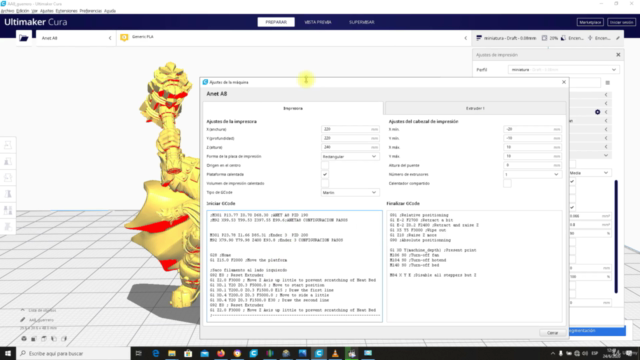This screenshot has height=360, width=640.
Task: Click the round indicator icon beside category chevron
Action: click(598, 112)
